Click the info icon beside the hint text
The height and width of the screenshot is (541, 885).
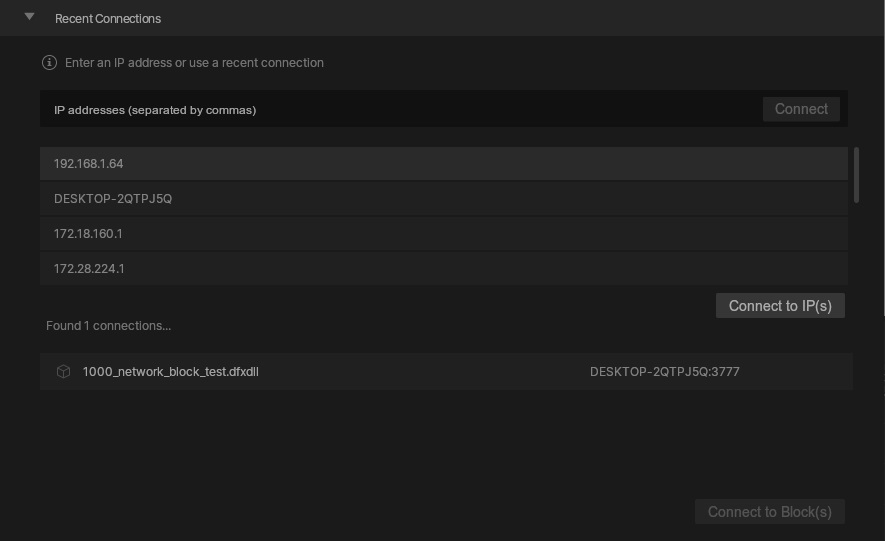point(49,63)
